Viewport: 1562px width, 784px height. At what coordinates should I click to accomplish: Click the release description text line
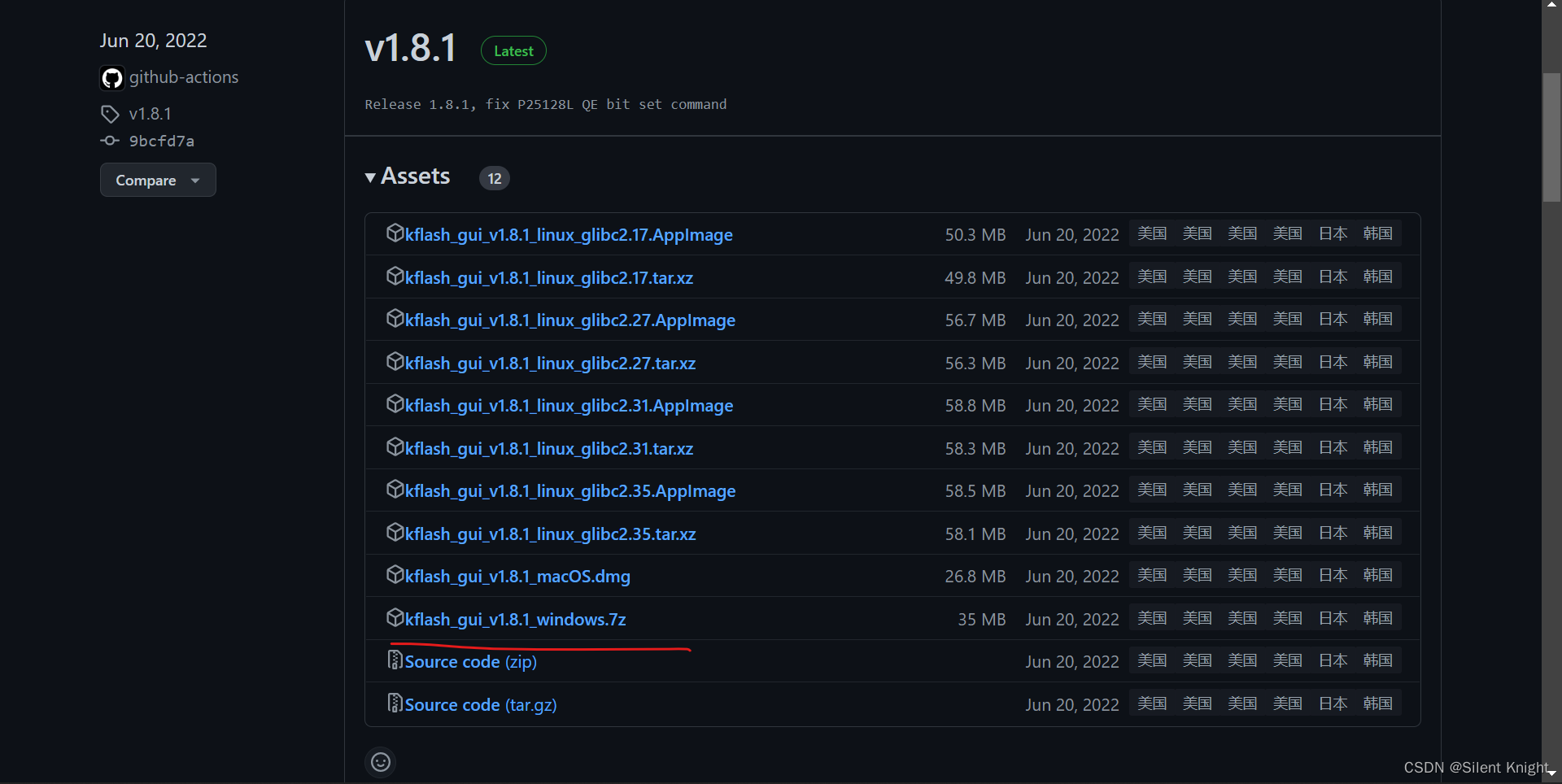pos(546,104)
